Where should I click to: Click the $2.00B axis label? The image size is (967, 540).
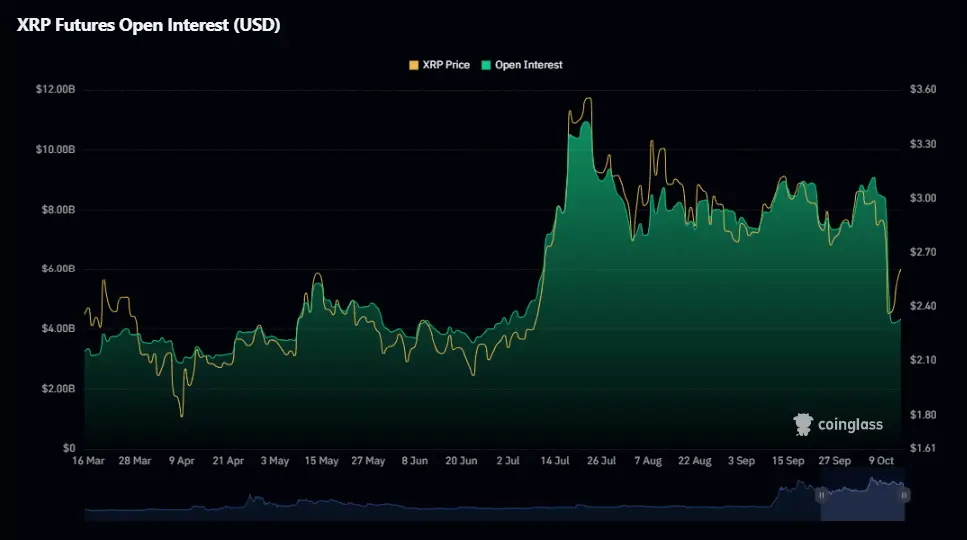click(x=58, y=388)
